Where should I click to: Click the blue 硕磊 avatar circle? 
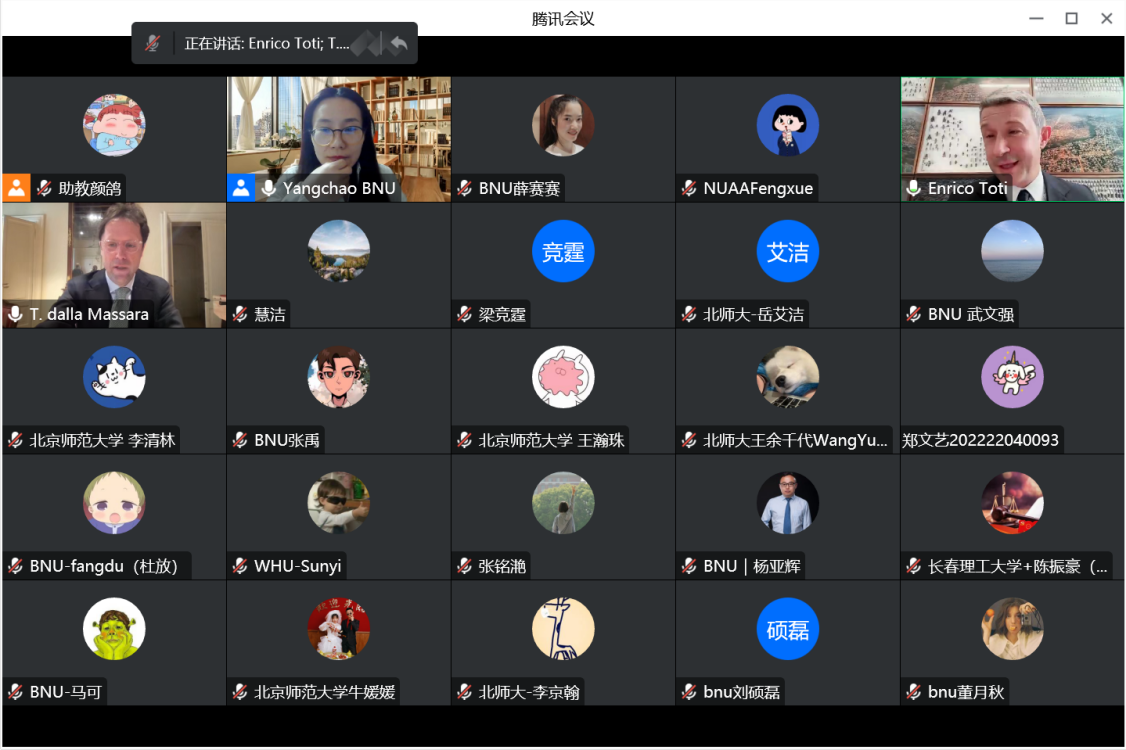click(788, 629)
